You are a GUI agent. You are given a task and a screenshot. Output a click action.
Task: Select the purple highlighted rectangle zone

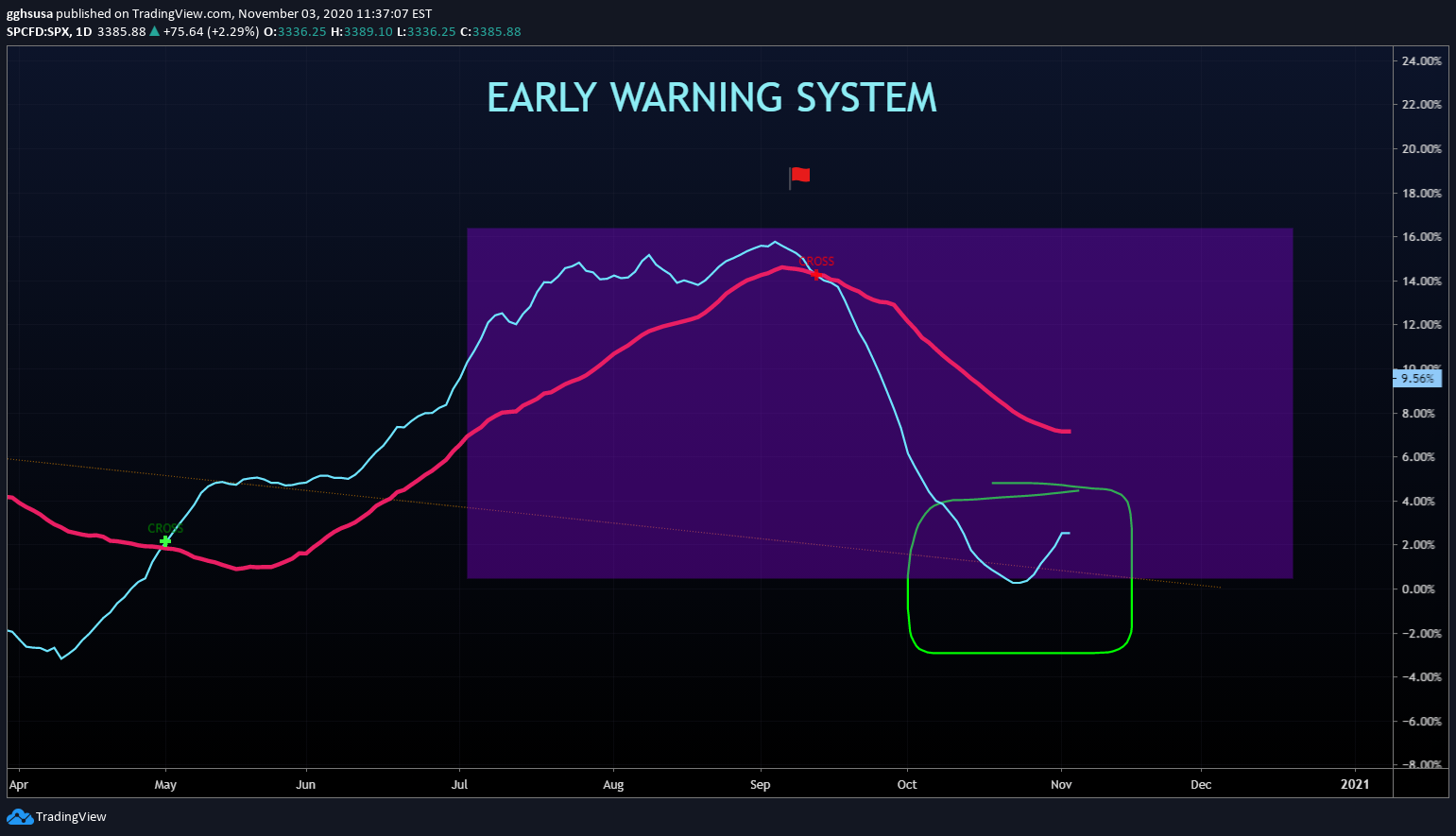click(x=880, y=403)
